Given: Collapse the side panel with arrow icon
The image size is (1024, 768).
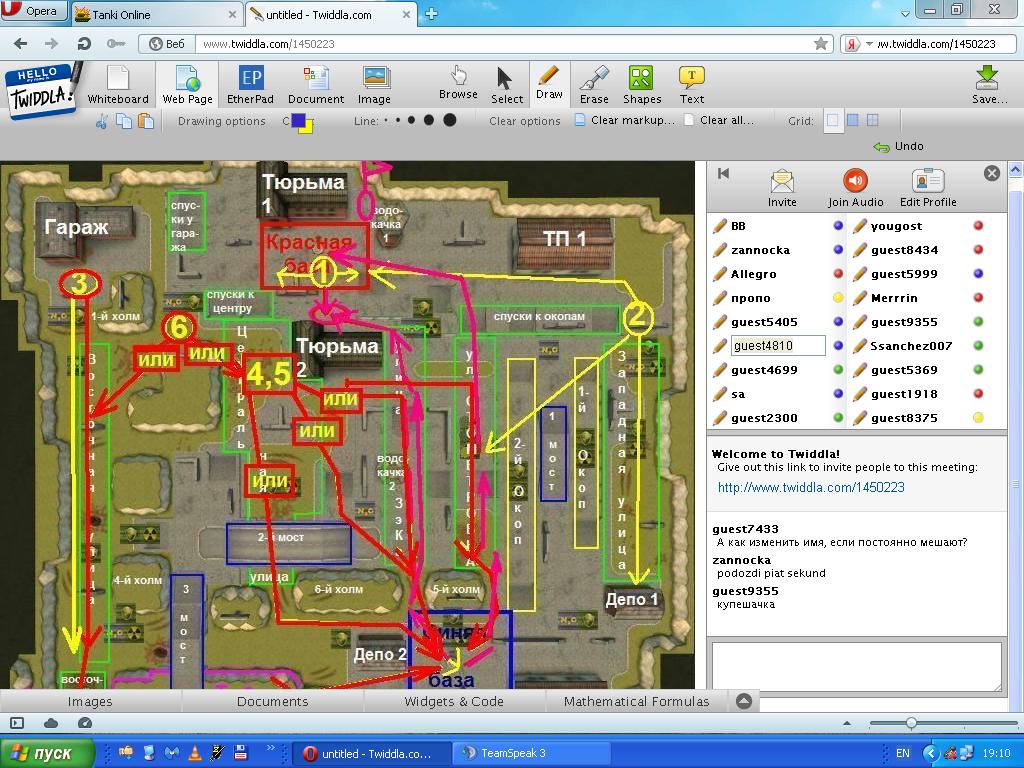Looking at the screenshot, I should (723, 174).
